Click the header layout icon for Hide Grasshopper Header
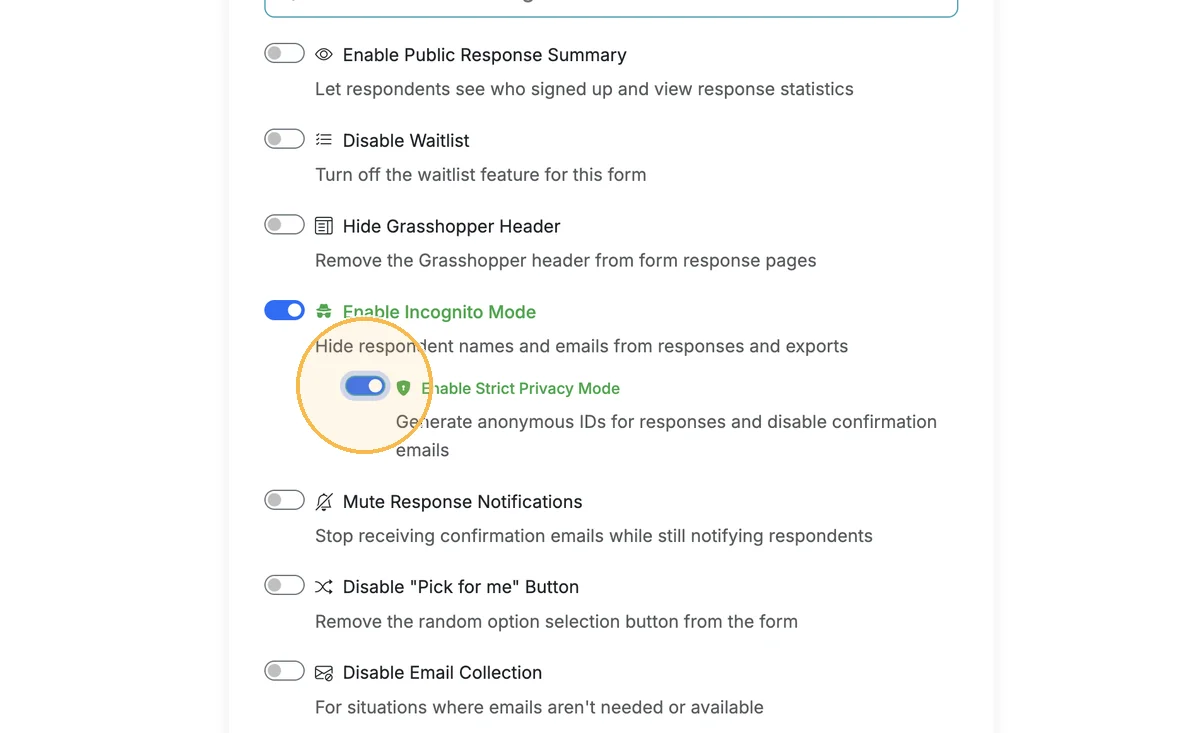The height and width of the screenshot is (733, 1200). (324, 226)
